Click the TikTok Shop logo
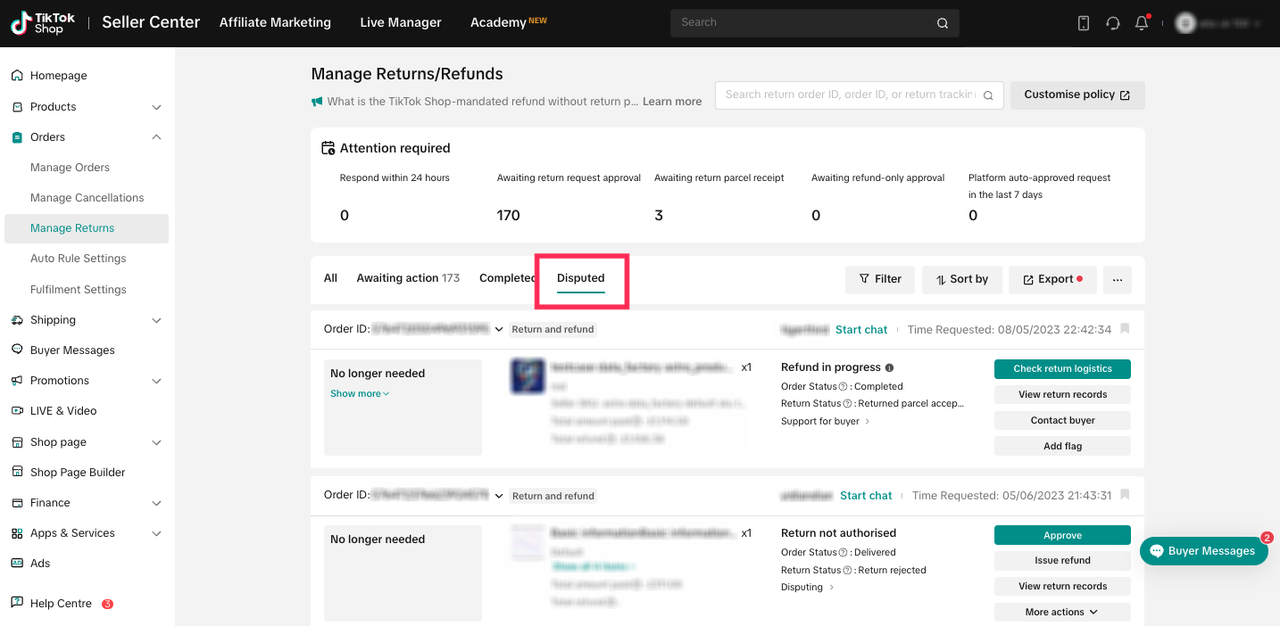1280x626 pixels. (x=43, y=23)
